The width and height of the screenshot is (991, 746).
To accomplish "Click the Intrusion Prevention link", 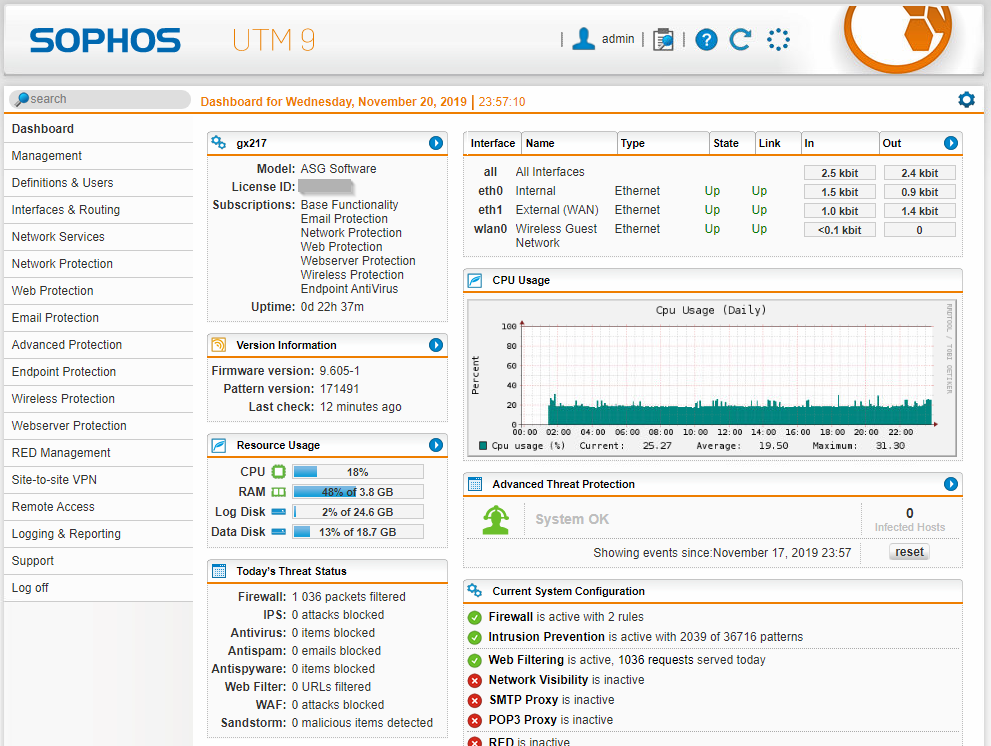I will point(547,637).
